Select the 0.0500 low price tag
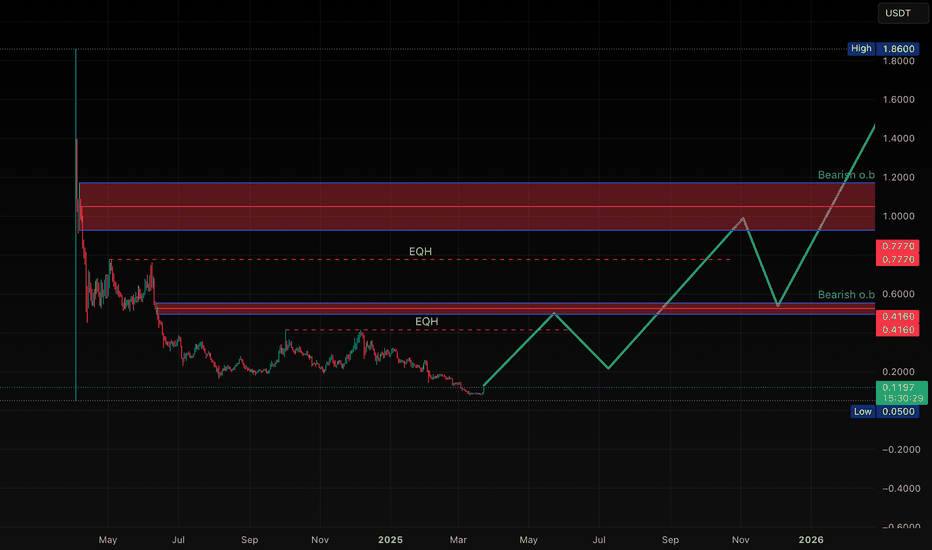Screen dimensions: 932x550 click(898, 411)
